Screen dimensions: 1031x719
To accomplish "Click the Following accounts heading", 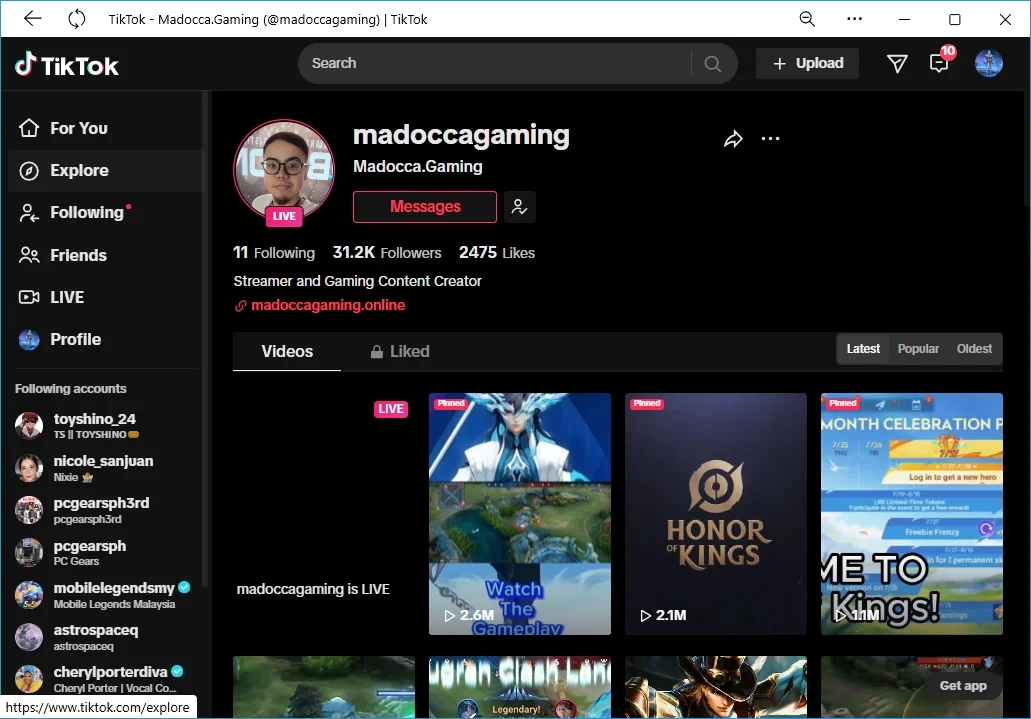I will [x=70, y=389].
